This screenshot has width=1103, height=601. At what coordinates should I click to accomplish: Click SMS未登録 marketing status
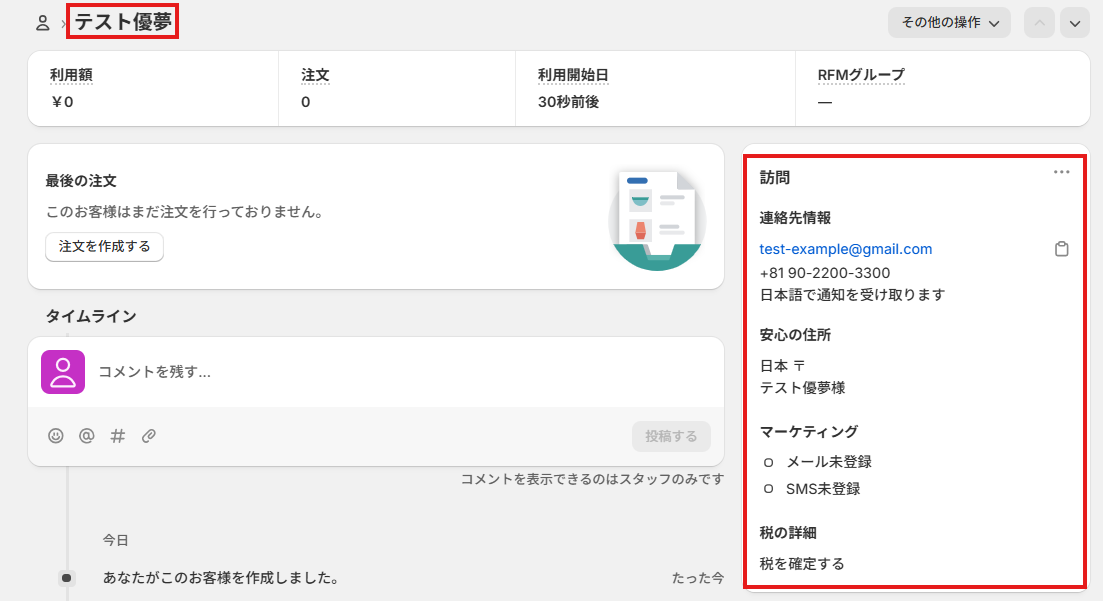[823, 489]
